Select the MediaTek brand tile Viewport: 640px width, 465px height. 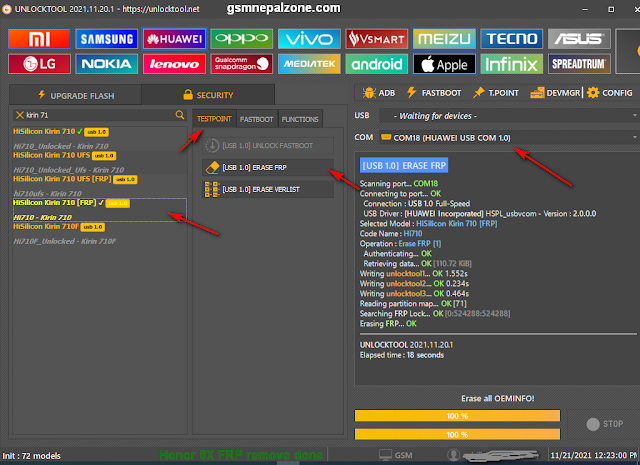click(309, 64)
